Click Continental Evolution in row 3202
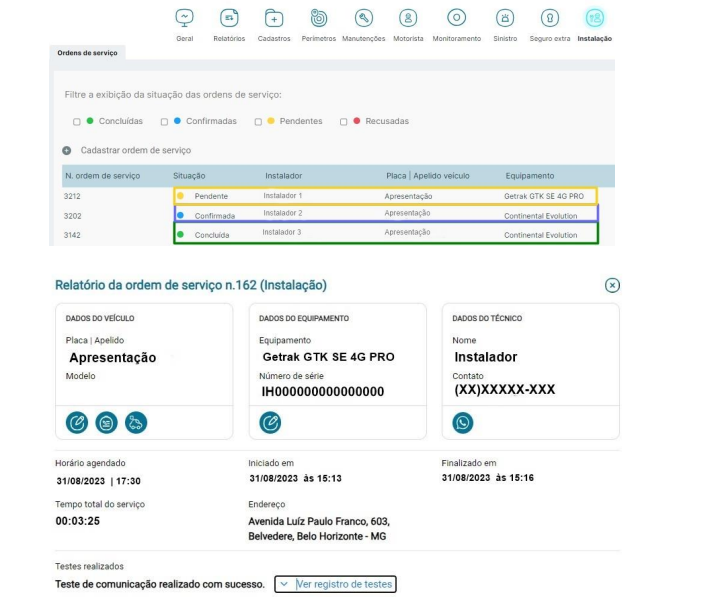The image size is (704, 597). 541,216
